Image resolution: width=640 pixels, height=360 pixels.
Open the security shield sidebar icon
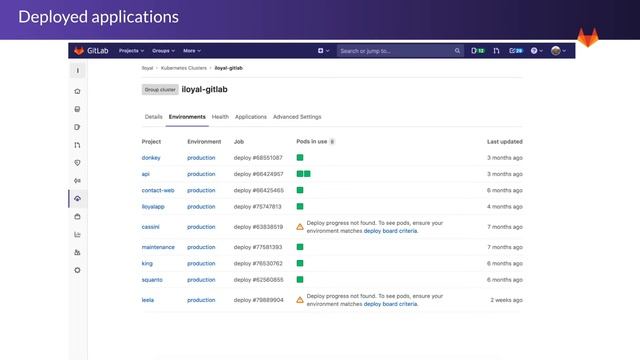78,163
